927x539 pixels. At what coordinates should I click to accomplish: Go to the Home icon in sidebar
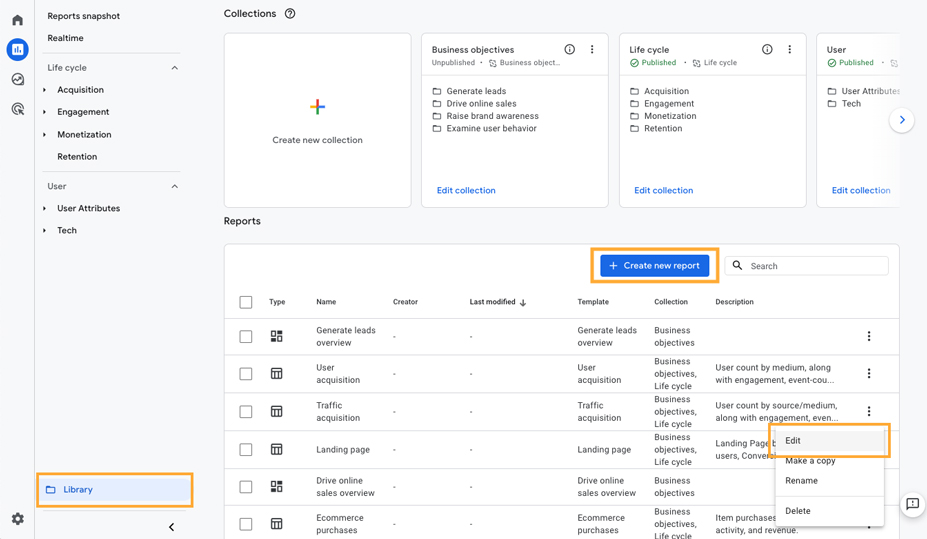pyautogui.click(x=18, y=20)
